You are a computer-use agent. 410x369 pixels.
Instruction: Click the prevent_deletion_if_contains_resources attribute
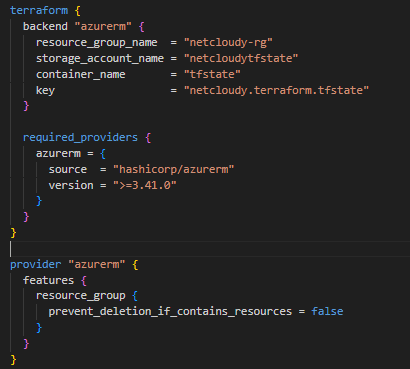point(170,312)
